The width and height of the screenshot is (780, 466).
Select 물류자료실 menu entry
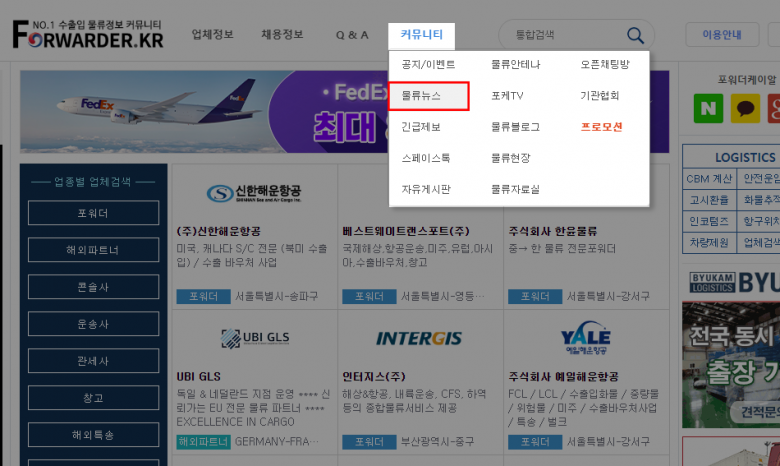point(515,189)
